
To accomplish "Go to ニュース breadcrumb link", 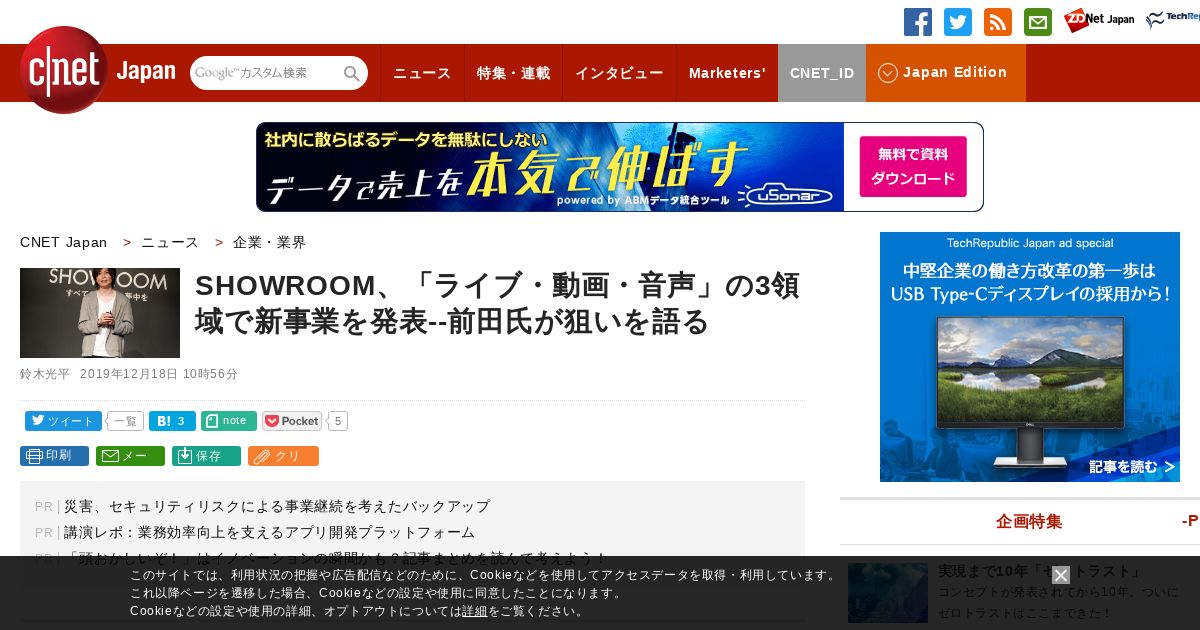I will (170, 242).
